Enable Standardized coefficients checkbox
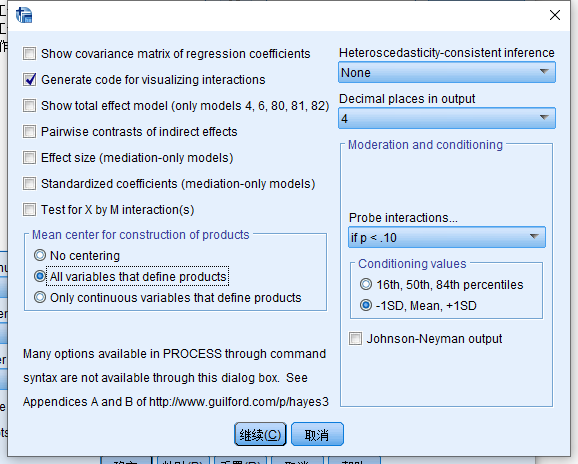The width and height of the screenshot is (578, 464). click(x=29, y=184)
